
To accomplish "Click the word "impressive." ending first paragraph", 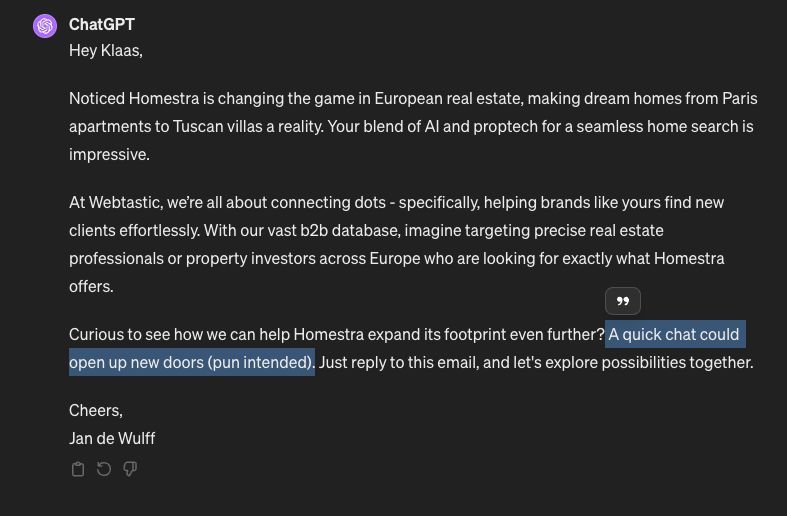I will point(109,155).
